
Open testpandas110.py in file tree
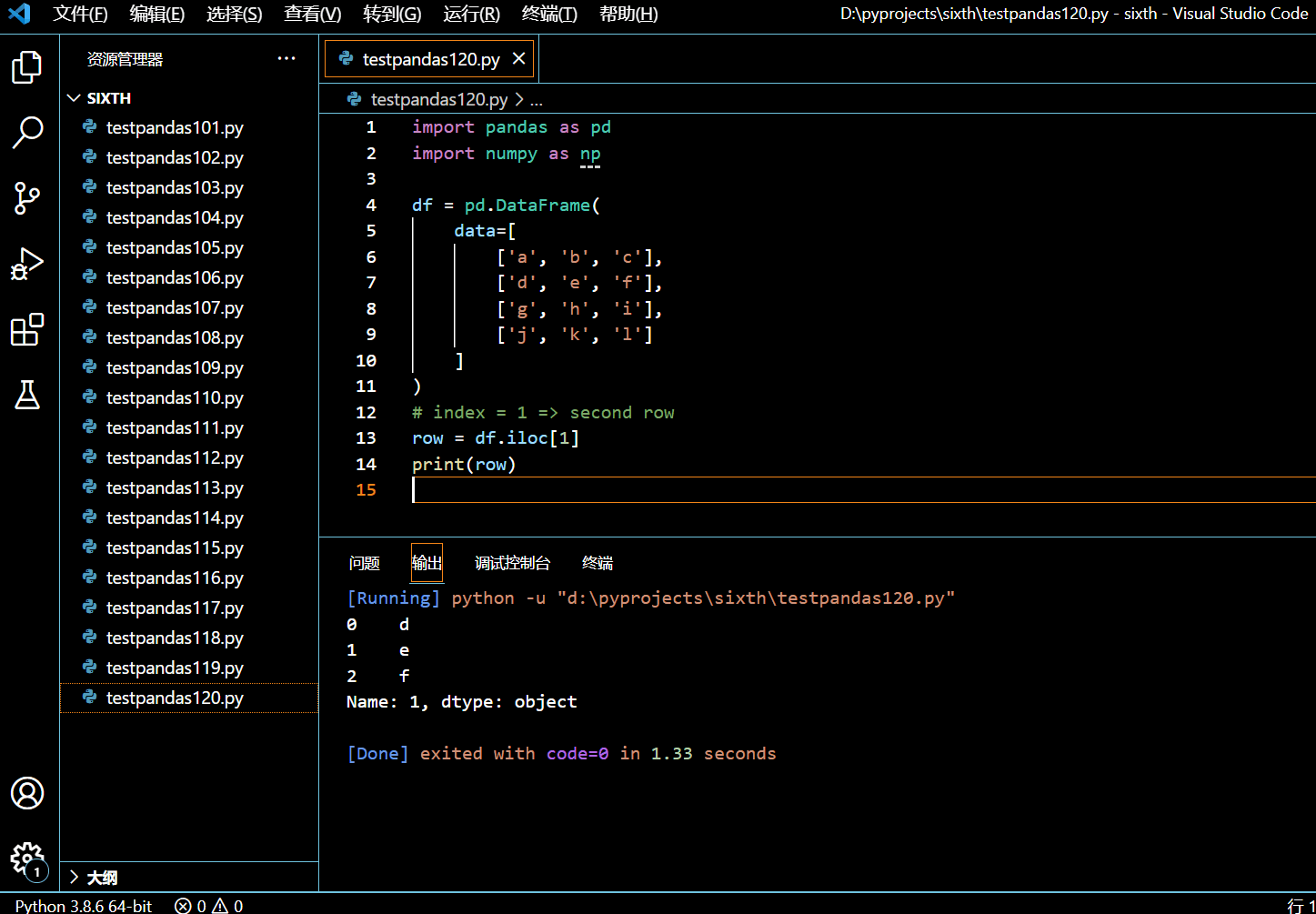point(189,397)
